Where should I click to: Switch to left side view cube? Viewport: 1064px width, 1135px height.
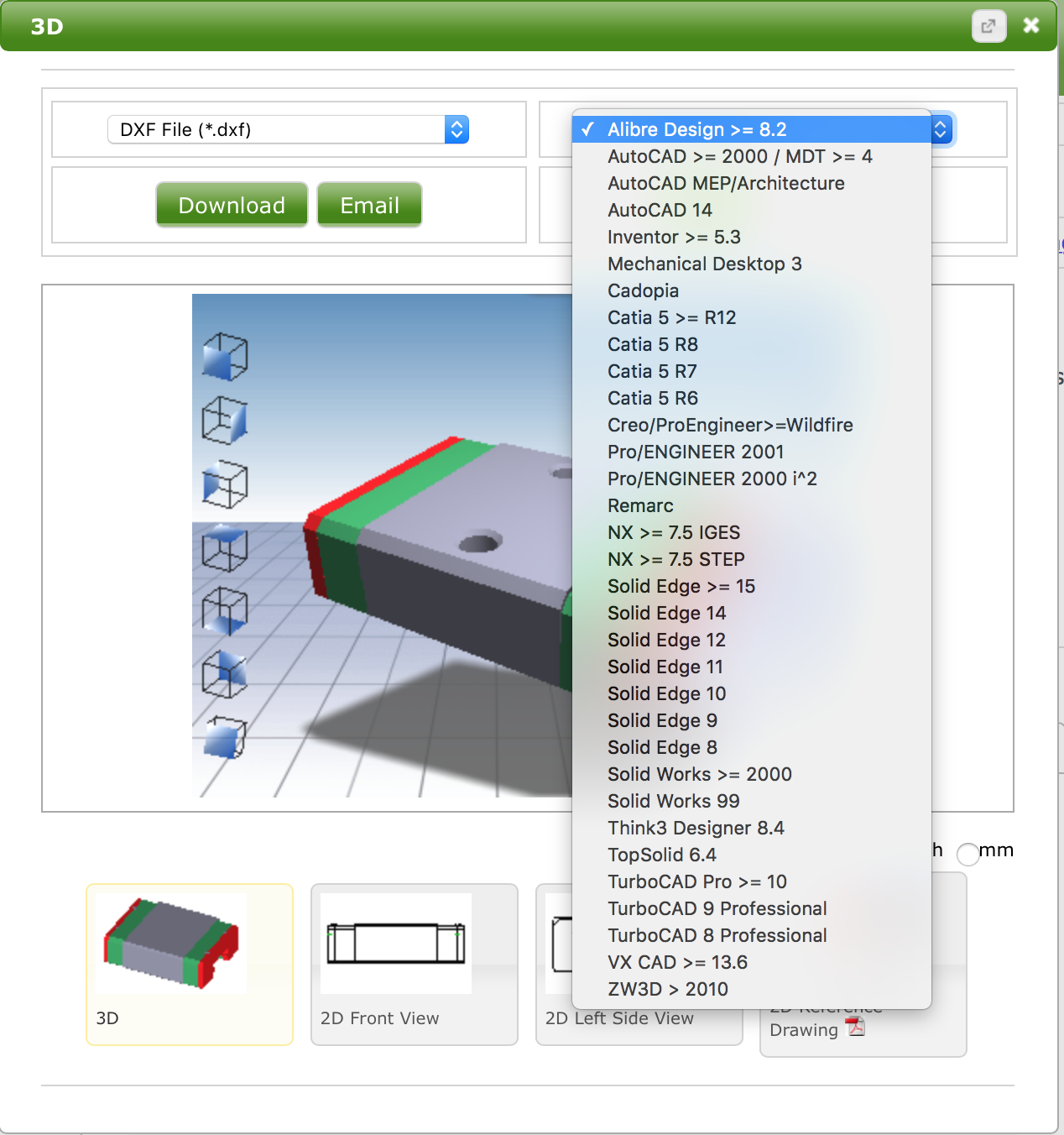(225, 484)
